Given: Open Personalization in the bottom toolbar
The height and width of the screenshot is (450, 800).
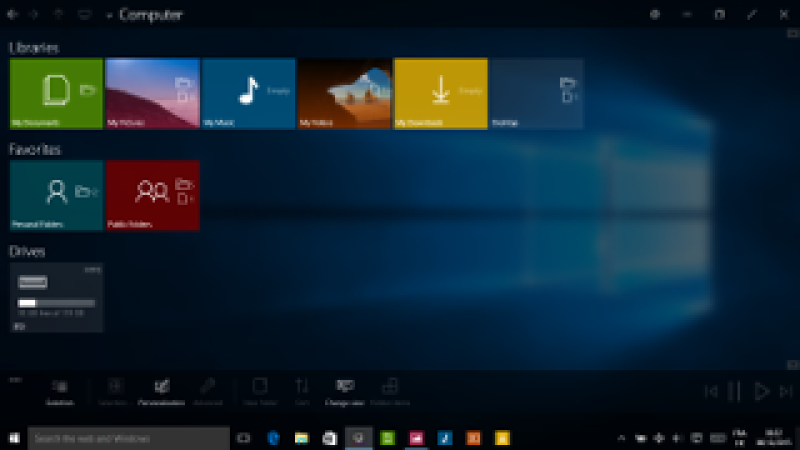Looking at the screenshot, I should [x=161, y=392].
